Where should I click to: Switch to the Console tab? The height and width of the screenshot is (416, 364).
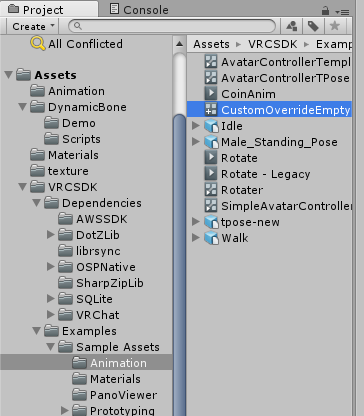(x=139, y=9)
